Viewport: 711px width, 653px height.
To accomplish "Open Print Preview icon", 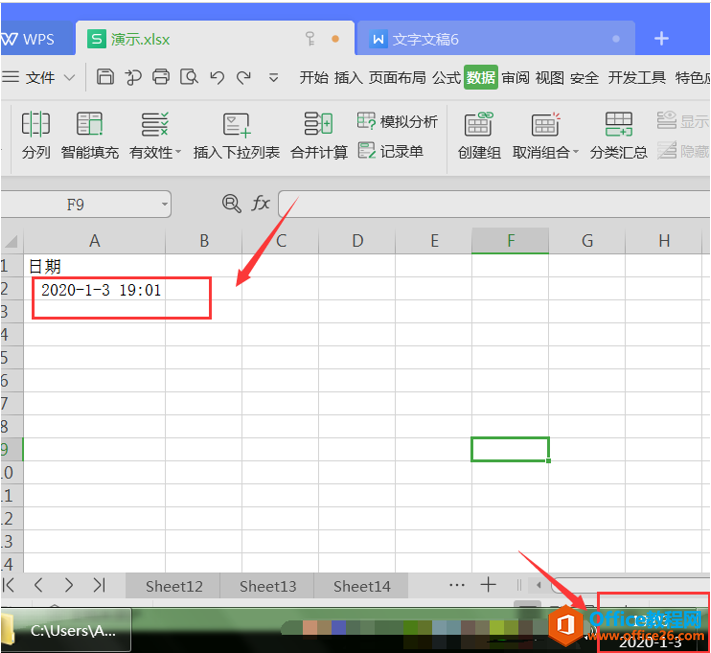I will point(189,77).
